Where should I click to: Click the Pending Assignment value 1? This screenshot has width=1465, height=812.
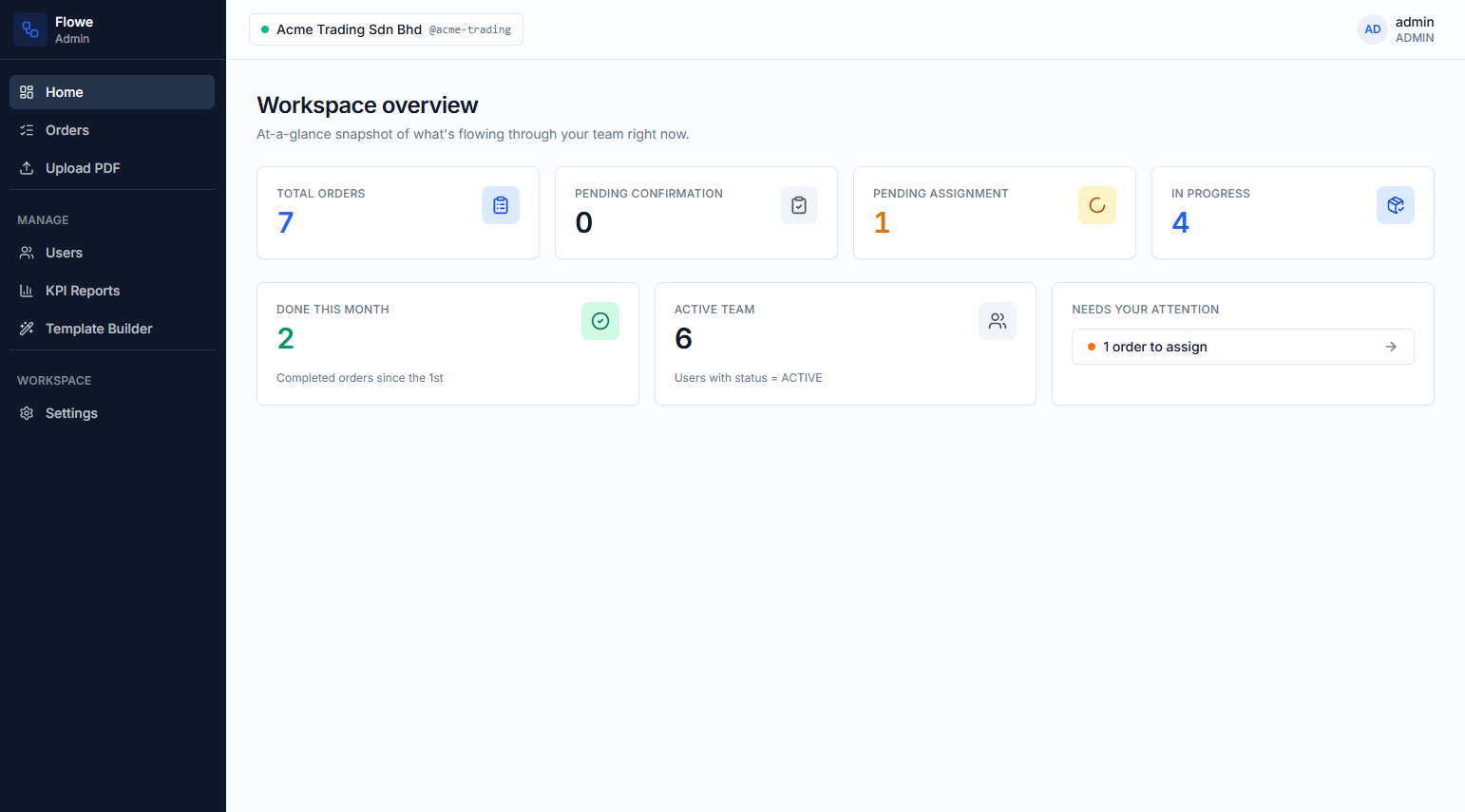click(x=882, y=222)
